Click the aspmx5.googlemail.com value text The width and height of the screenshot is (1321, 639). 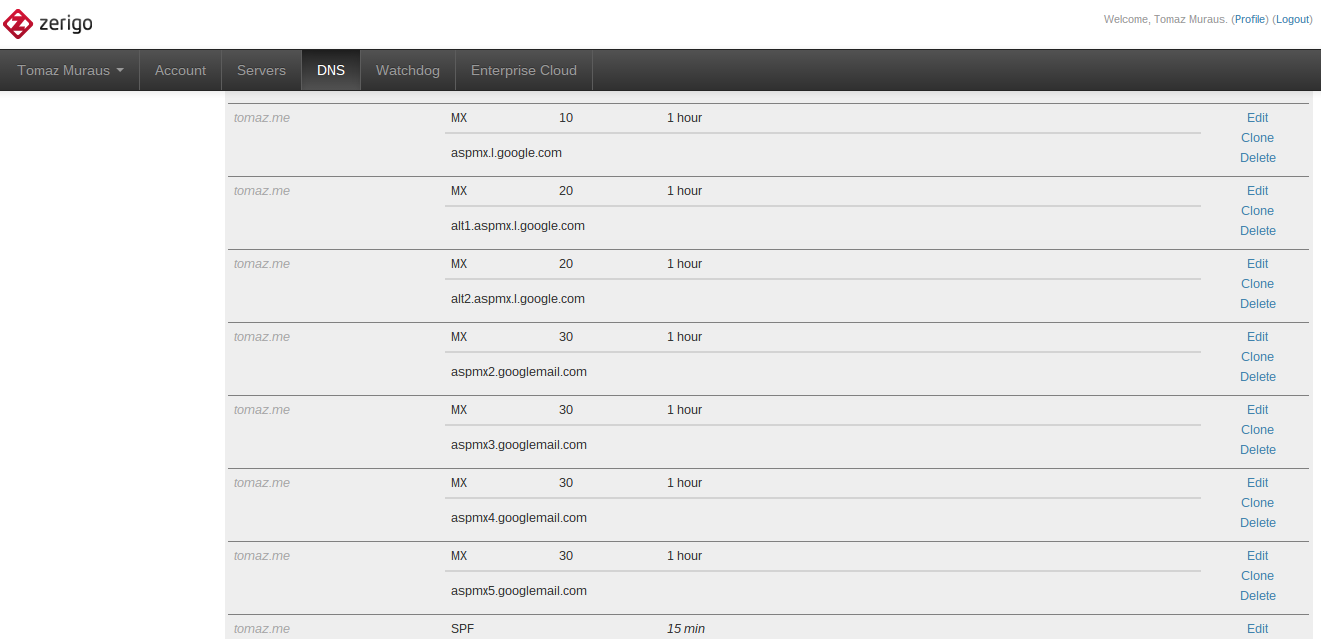pyautogui.click(x=519, y=591)
